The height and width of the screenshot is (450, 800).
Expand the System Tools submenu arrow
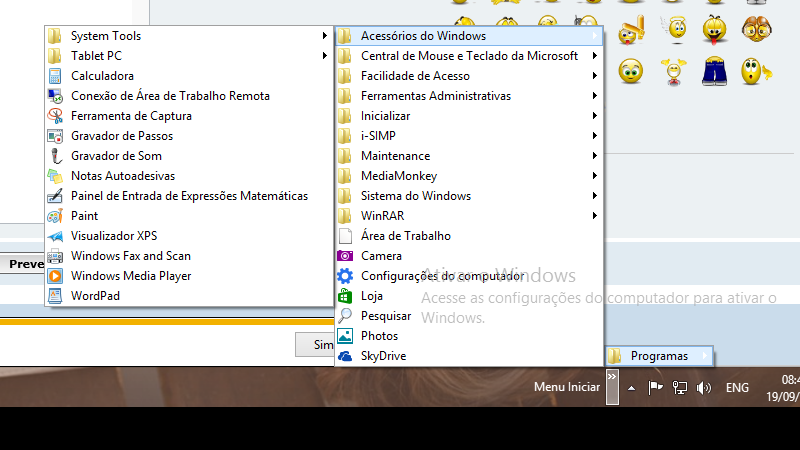pos(324,36)
